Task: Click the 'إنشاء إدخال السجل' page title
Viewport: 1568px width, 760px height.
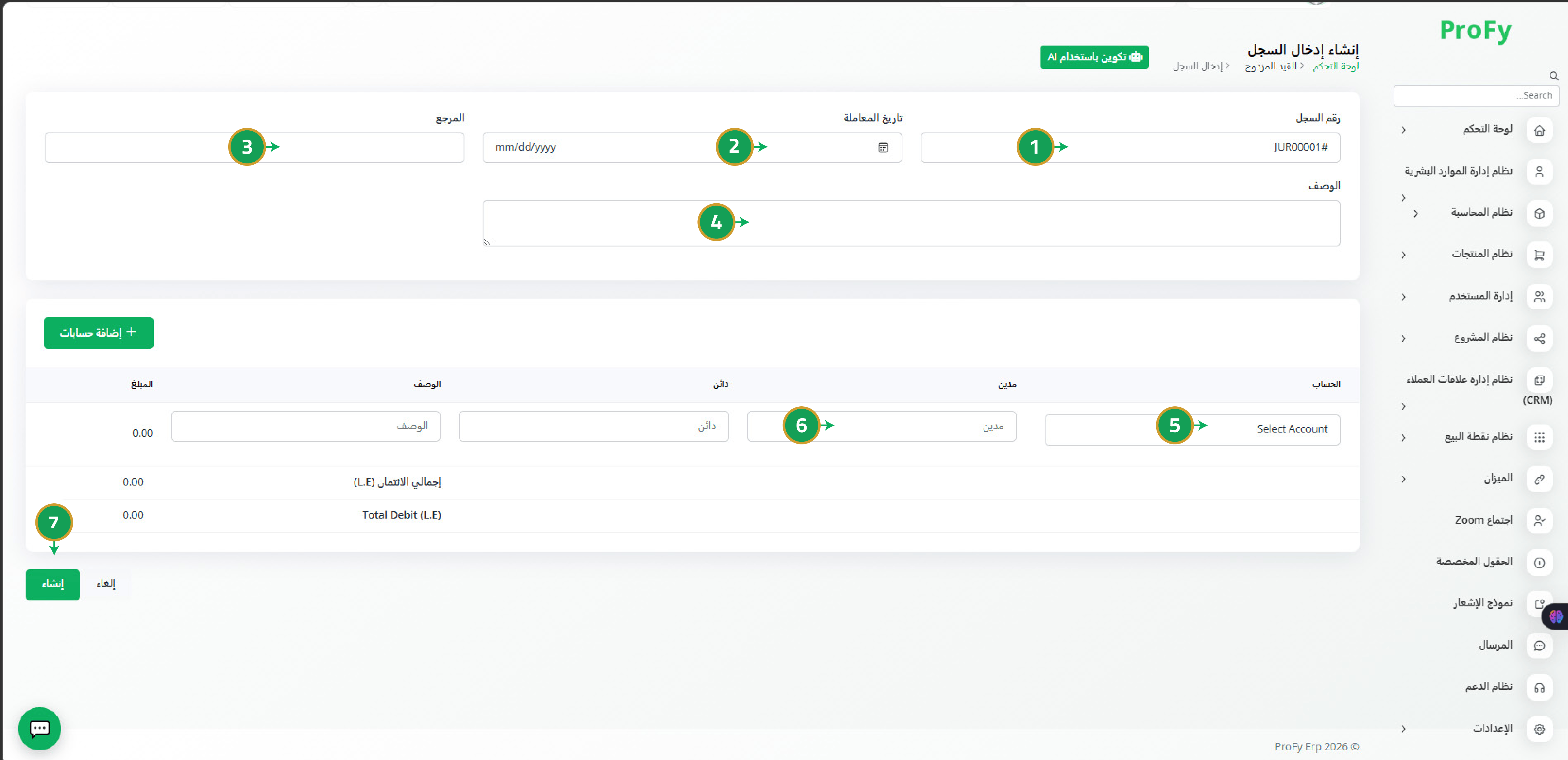Action: [x=1303, y=49]
